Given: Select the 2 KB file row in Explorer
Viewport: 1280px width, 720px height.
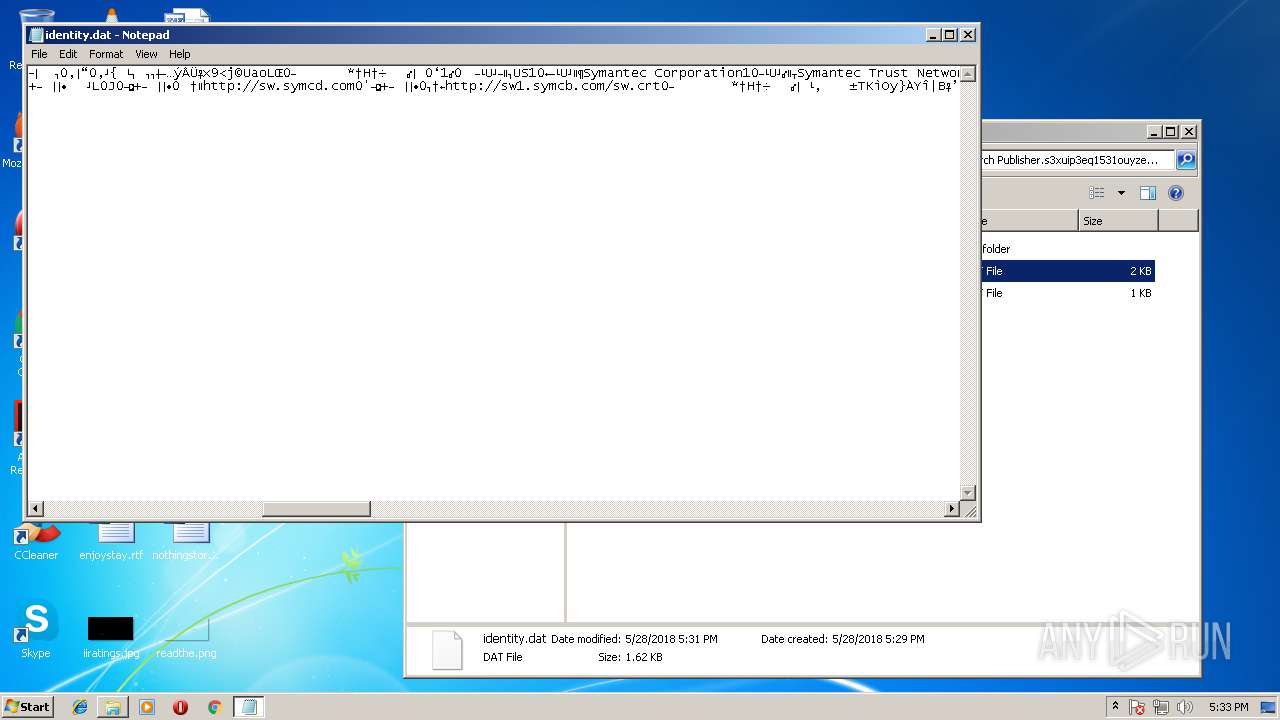Looking at the screenshot, I should pos(1067,271).
